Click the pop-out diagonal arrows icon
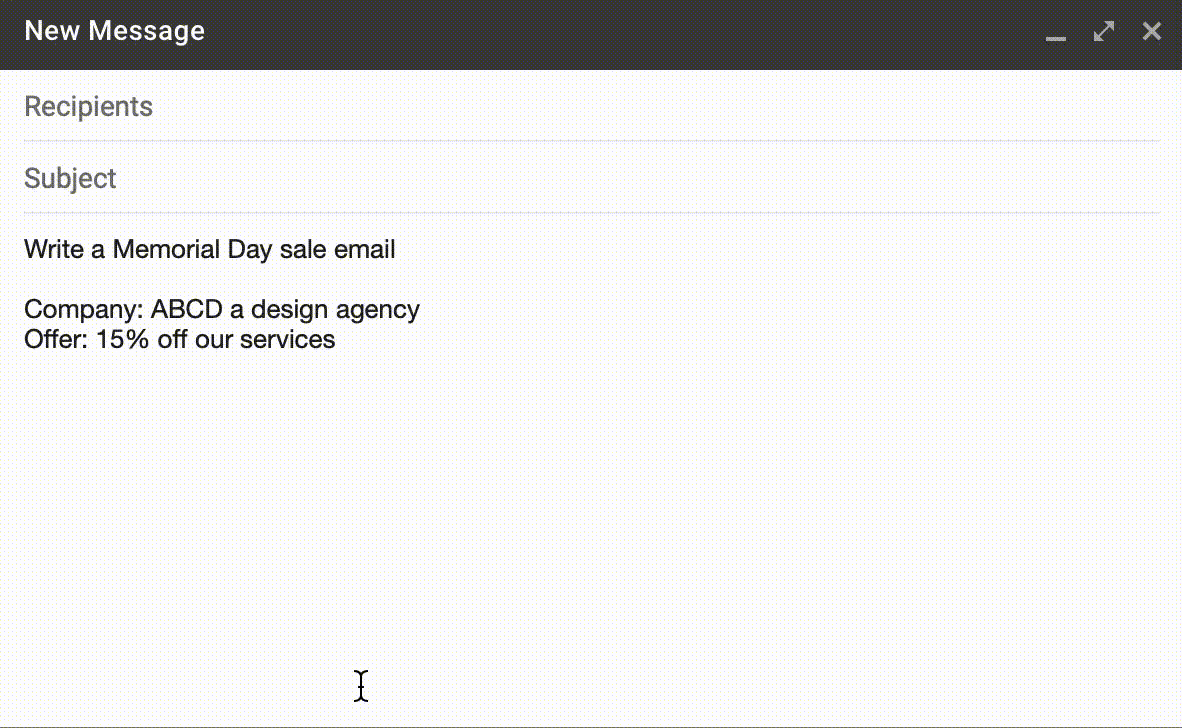Screen dimensions: 1182x728 [1103, 31]
